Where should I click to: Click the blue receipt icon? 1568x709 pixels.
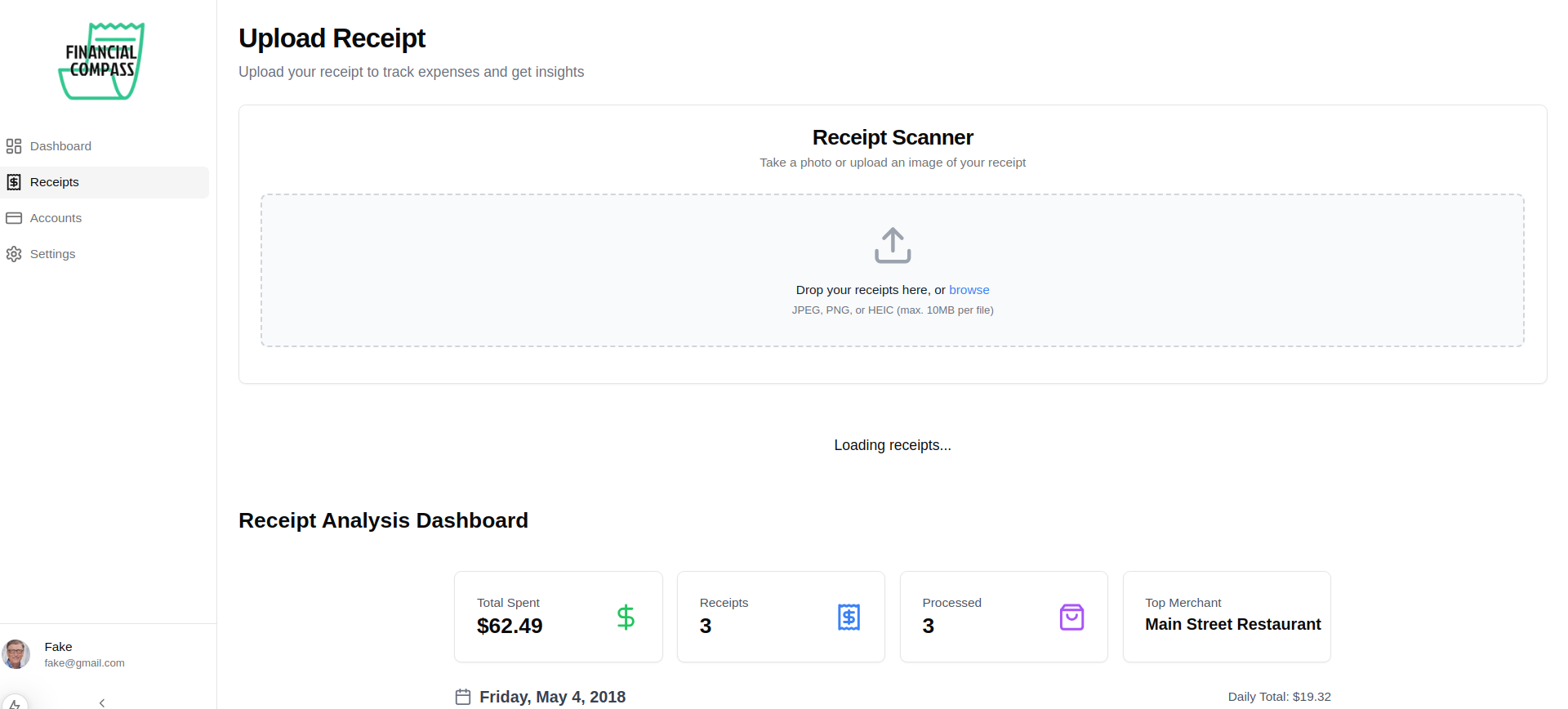pos(849,617)
